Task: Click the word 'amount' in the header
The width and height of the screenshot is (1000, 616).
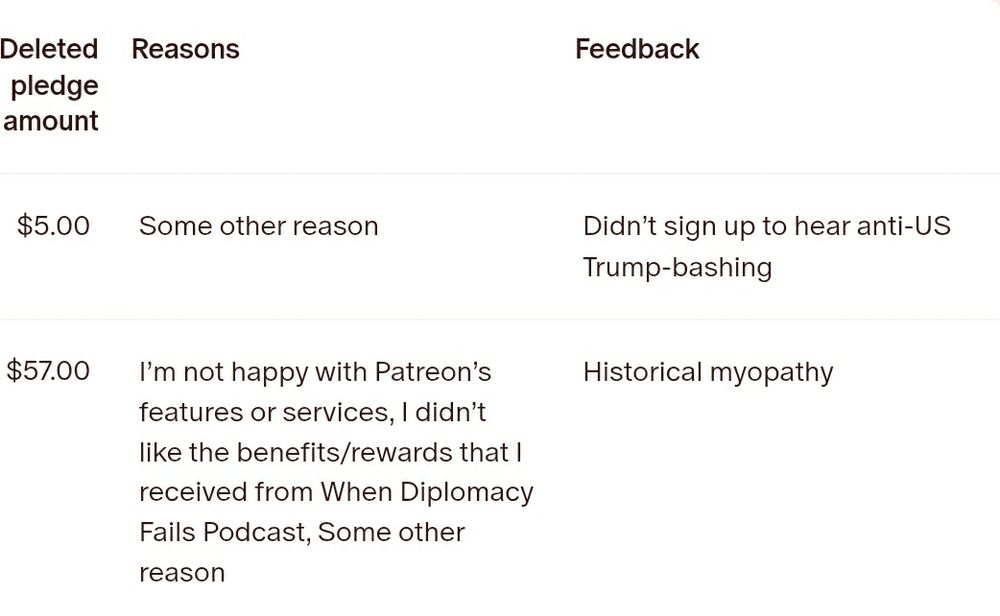Action: point(50,121)
